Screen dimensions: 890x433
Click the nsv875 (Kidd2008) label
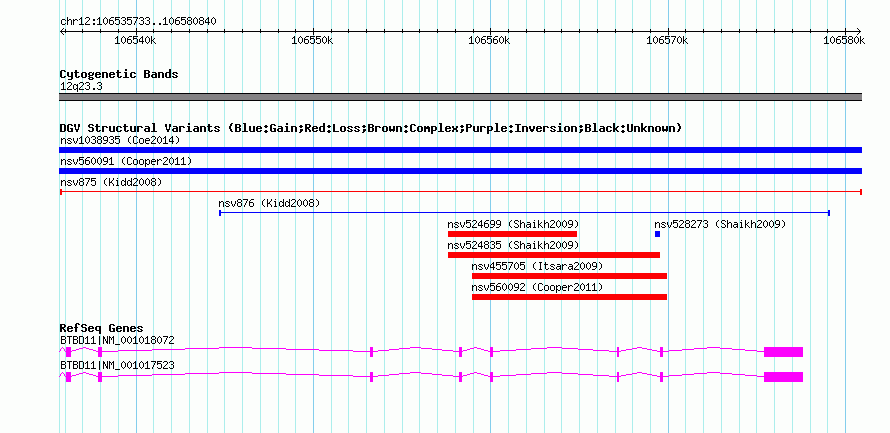tap(111, 182)
